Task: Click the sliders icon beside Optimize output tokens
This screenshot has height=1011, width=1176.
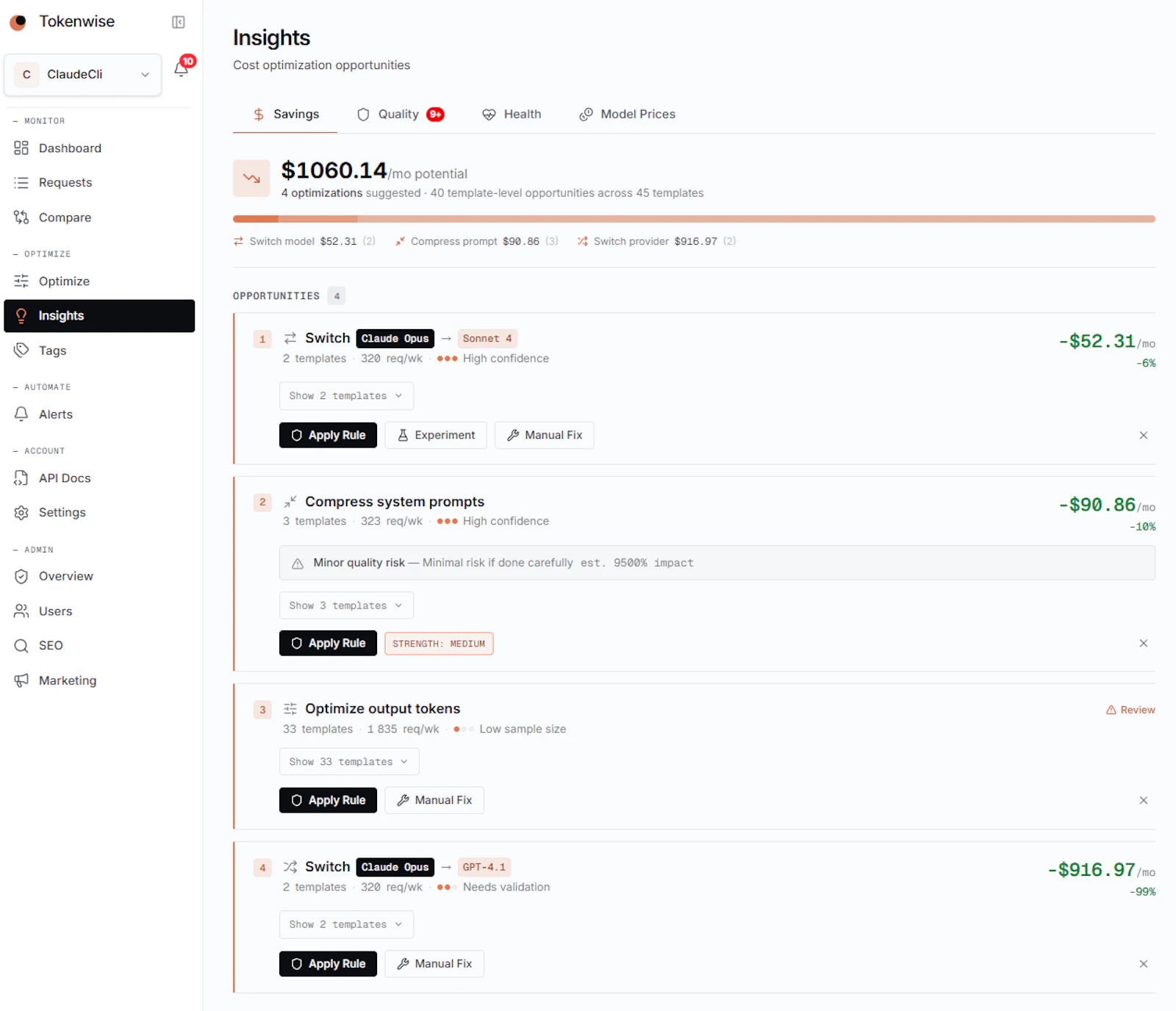Action: (290, 709)
